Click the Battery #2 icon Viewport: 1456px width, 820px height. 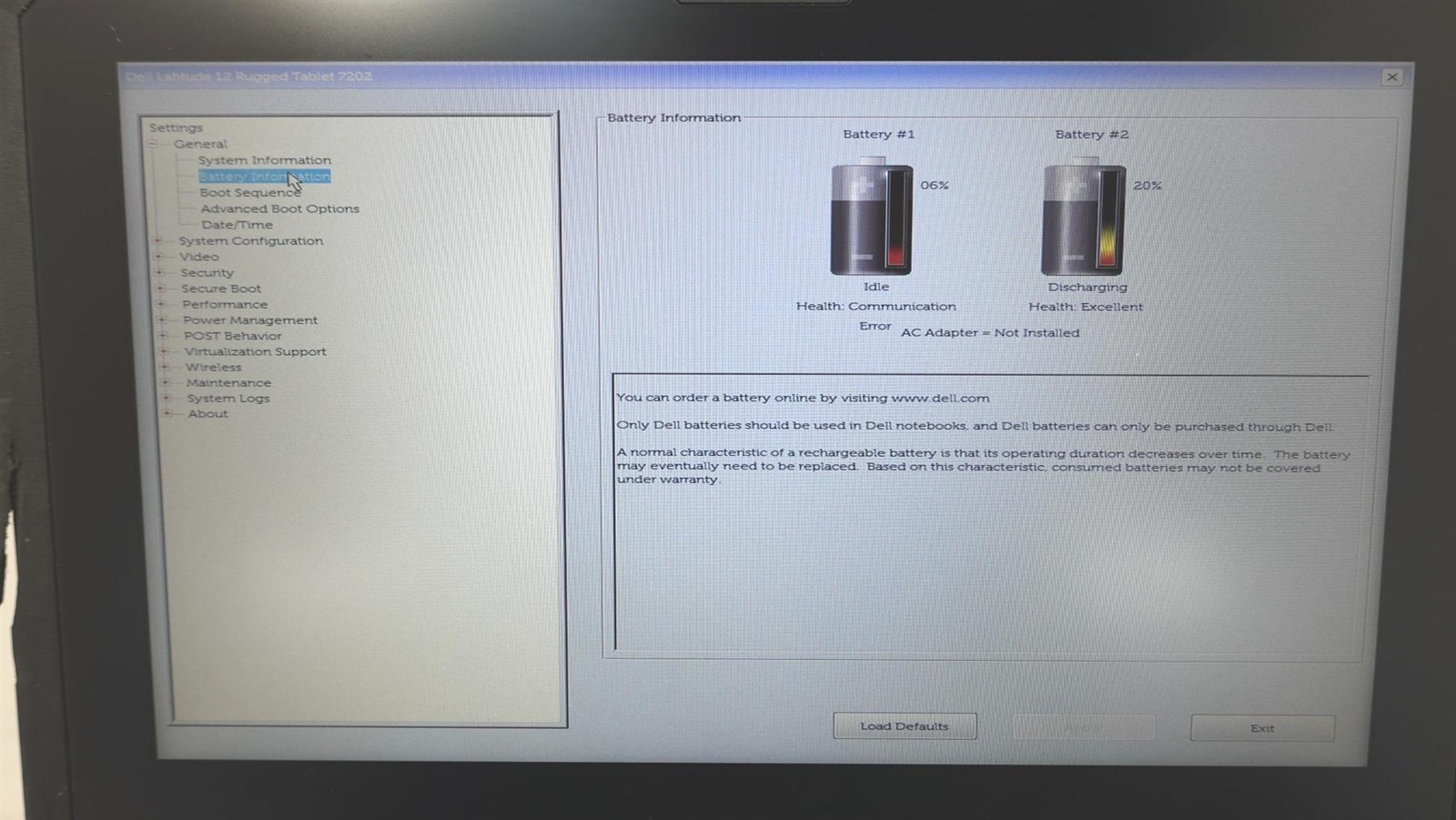tap(1084, 216)
